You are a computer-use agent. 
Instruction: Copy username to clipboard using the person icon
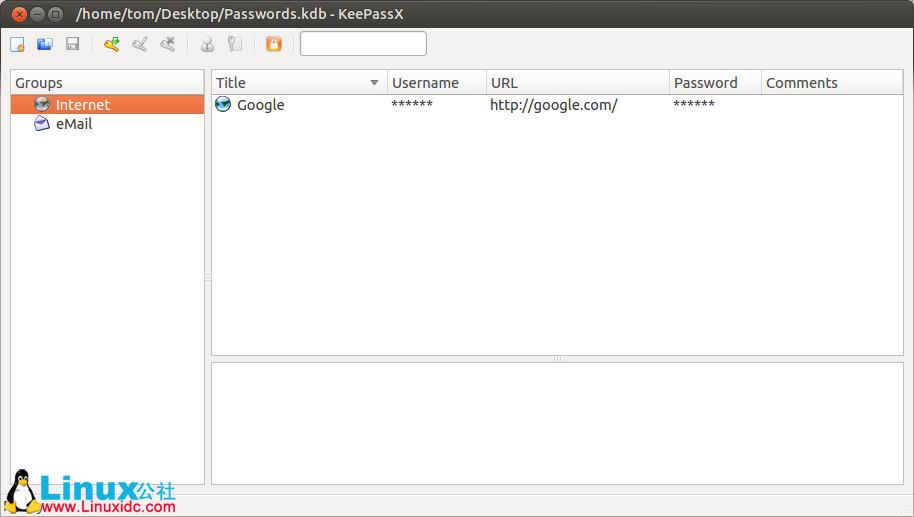[x=208, y=44]
